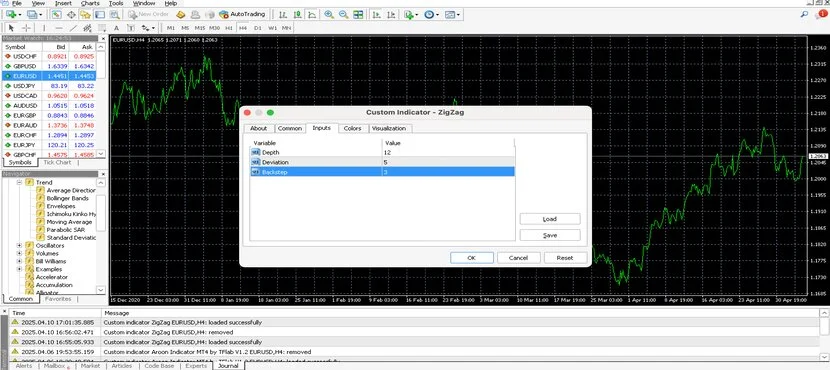Switch timeframe to M15
The height and width of the screenshot is (370, 830).
(200, 28)
